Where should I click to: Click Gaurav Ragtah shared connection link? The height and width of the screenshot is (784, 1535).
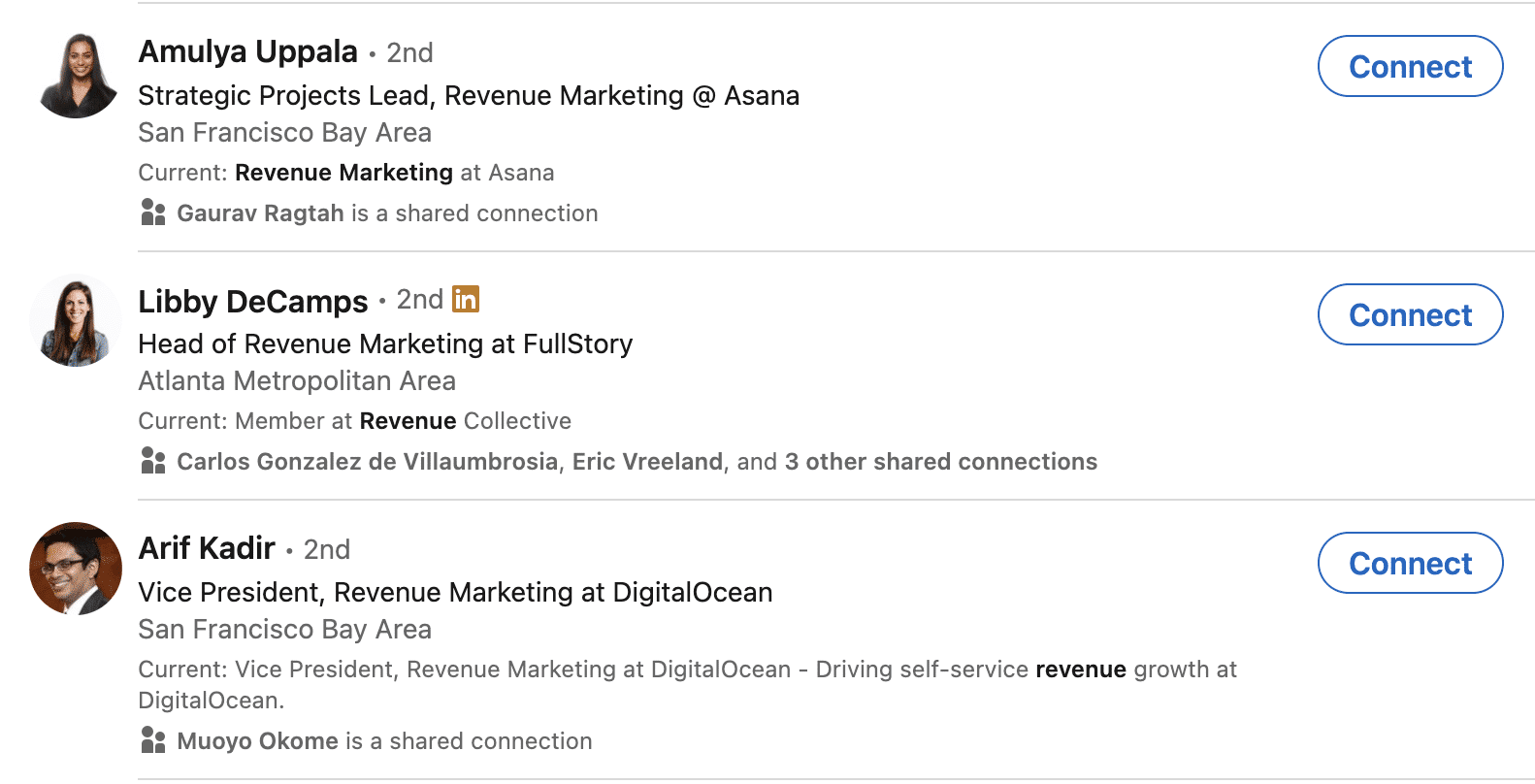click(260, 213)
